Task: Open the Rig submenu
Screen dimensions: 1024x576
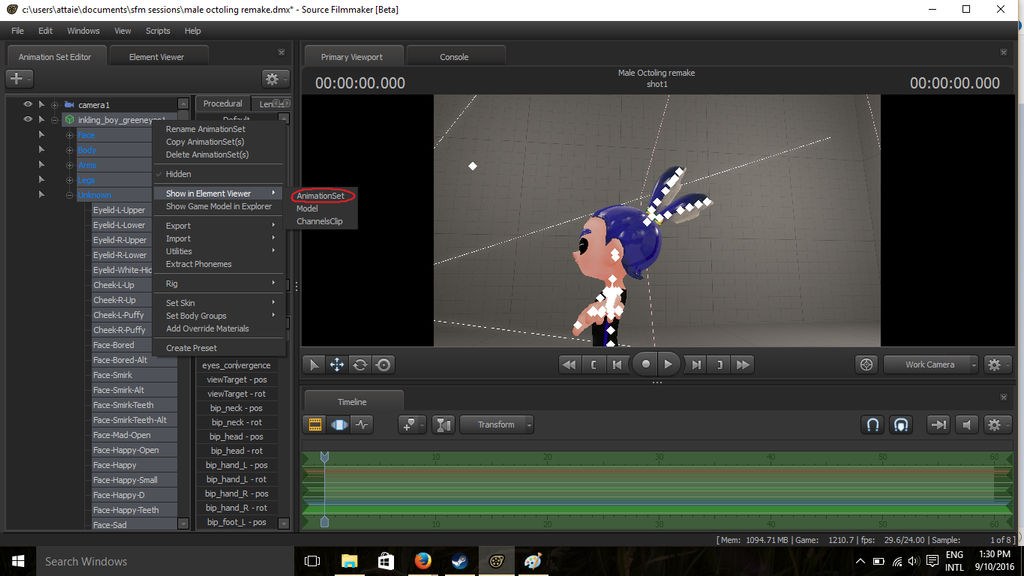Action: coord(219,283)
